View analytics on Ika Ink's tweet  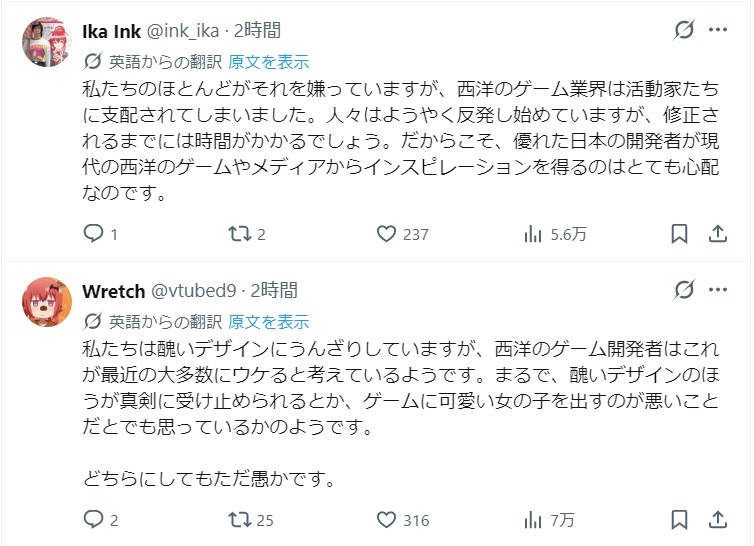tap(533, 234)
